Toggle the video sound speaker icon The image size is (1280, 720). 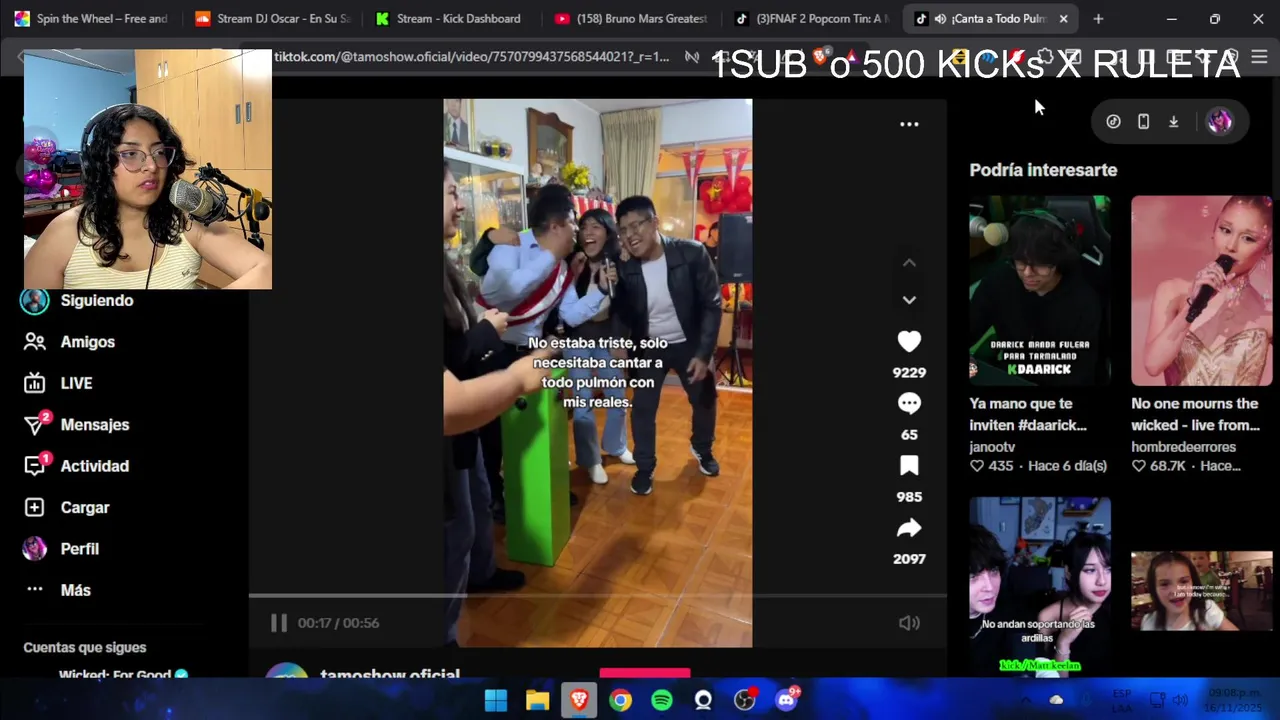[909, 623]
